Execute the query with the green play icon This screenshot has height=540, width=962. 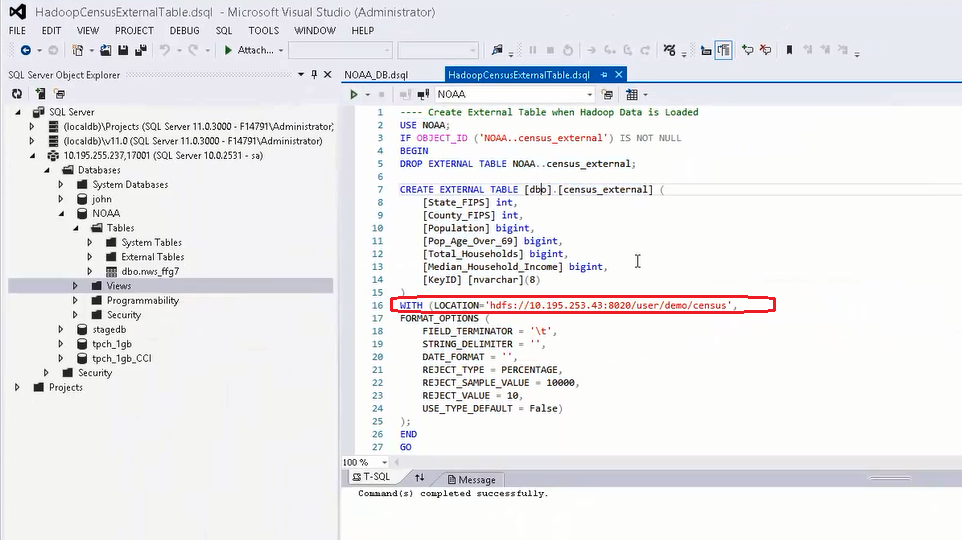(354, 94)
